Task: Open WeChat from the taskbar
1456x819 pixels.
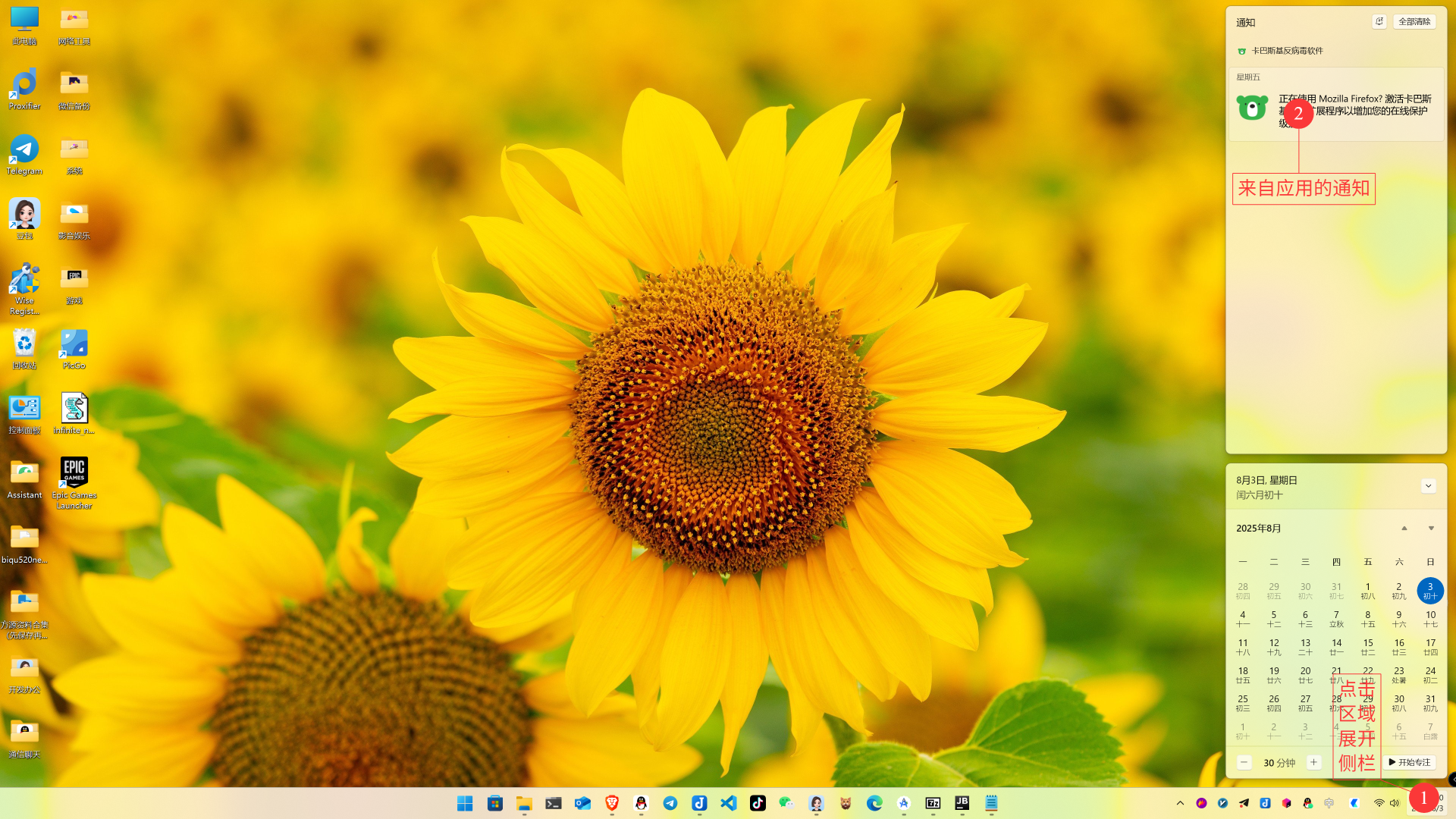Action: tap(786, 803)
